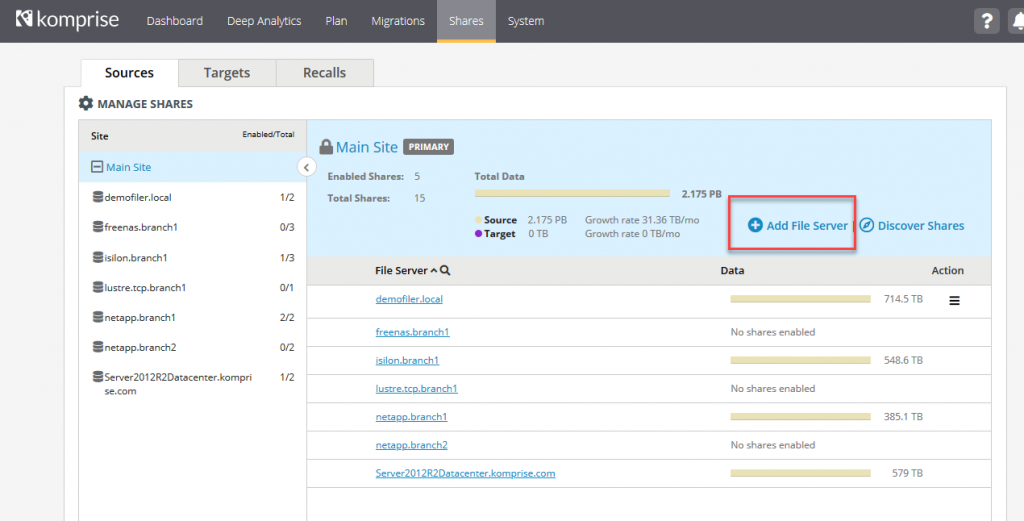The height and width of the screenshot is (521, 1024).
Task: Click the database icon beside netapp.branch1 in site list
Action: [x=98, y=317]
